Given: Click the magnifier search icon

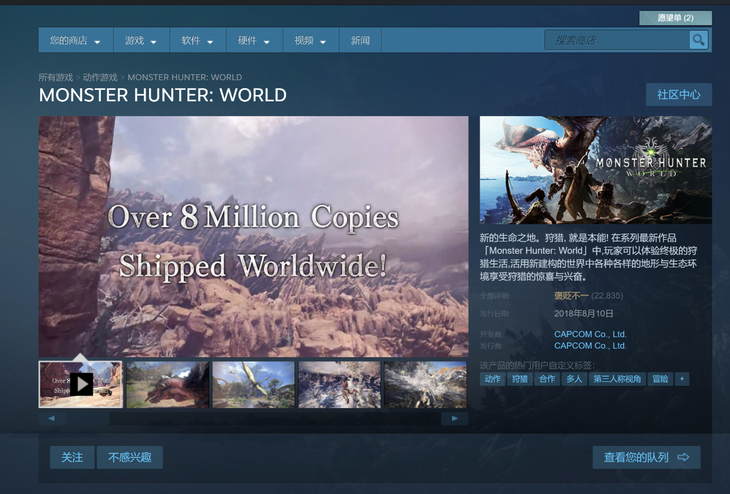Looking at the screenshot, I should tap(698, 40).
